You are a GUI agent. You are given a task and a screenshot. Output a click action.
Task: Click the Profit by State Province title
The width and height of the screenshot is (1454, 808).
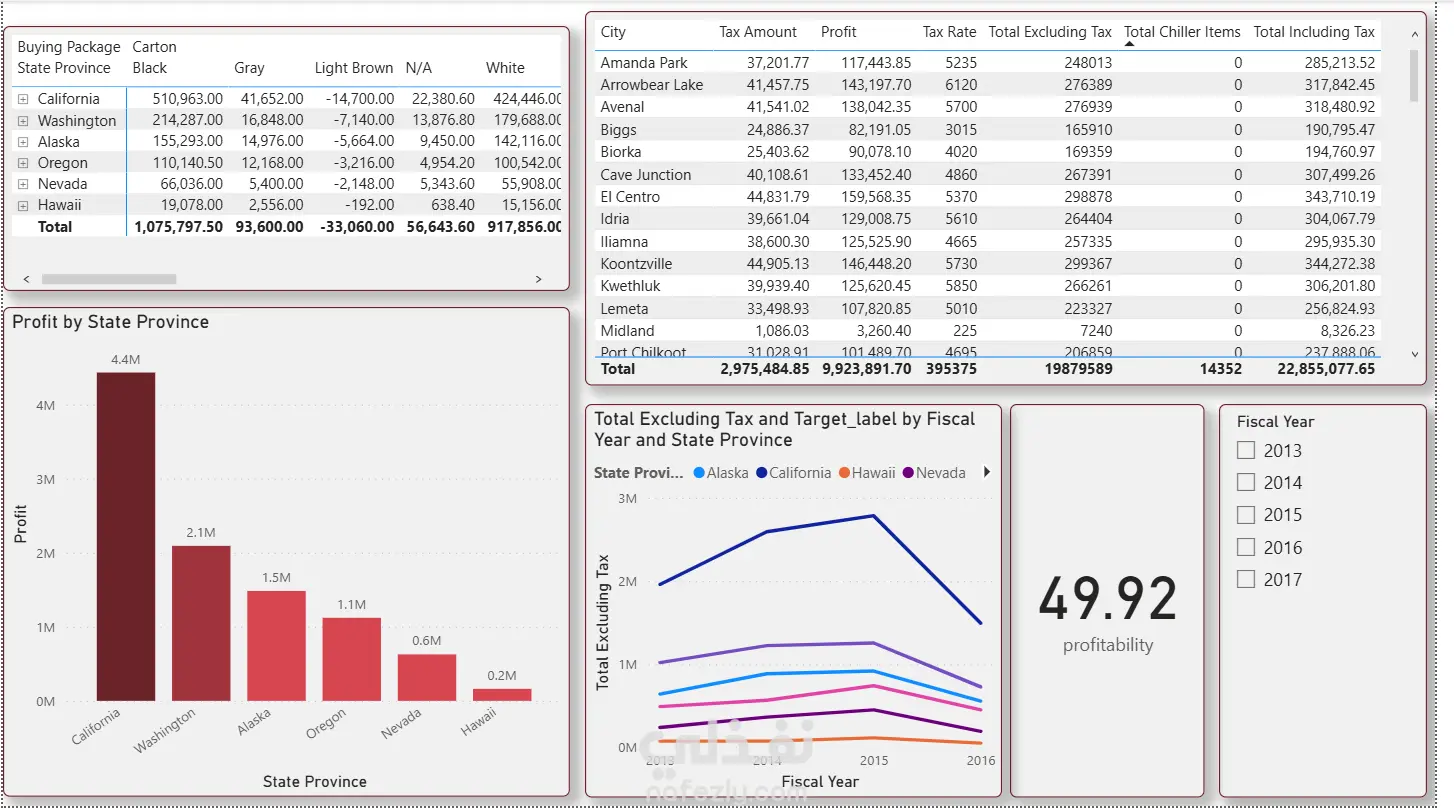tap(111, 322)
